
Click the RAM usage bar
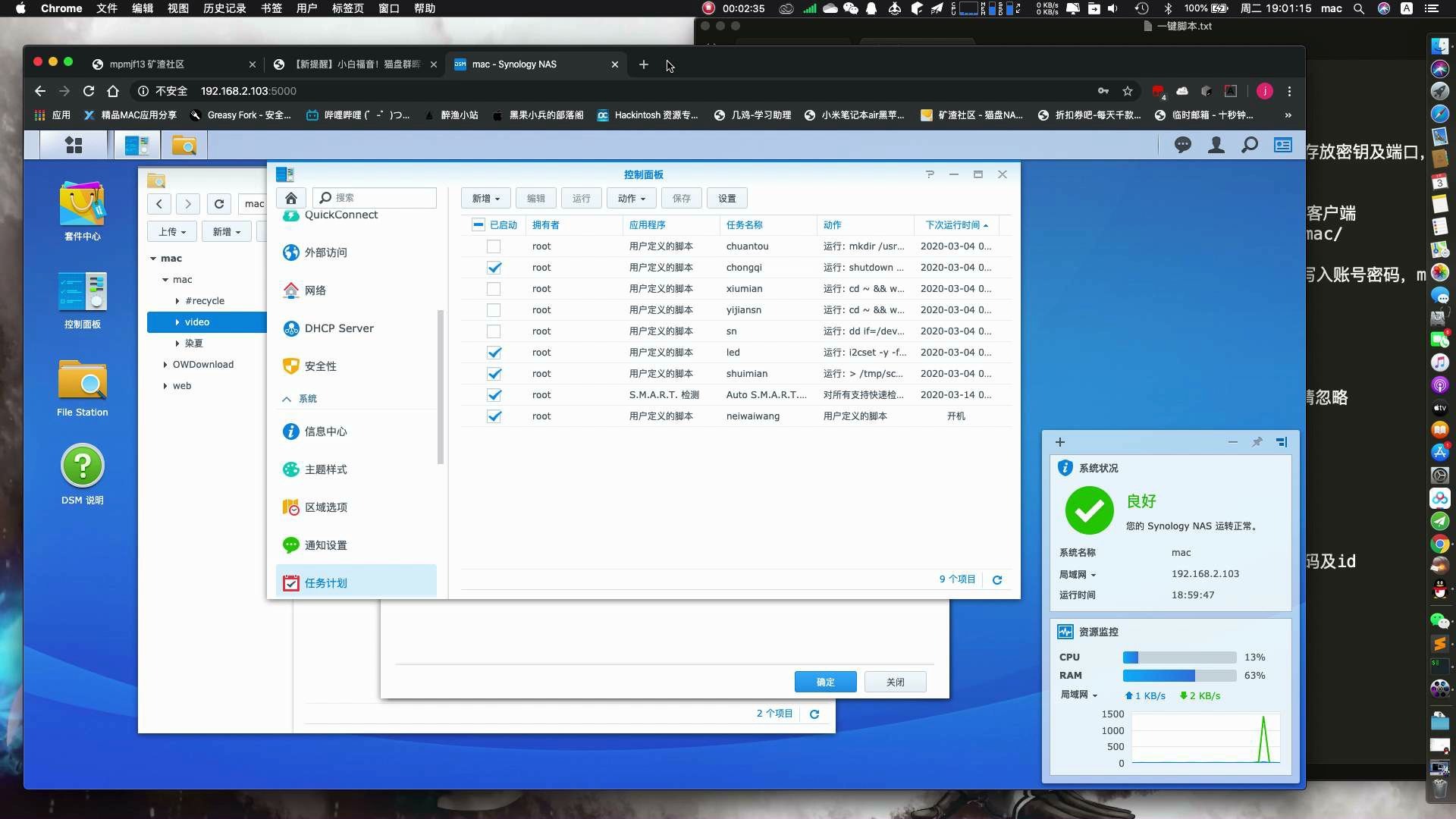[1179, 676]
